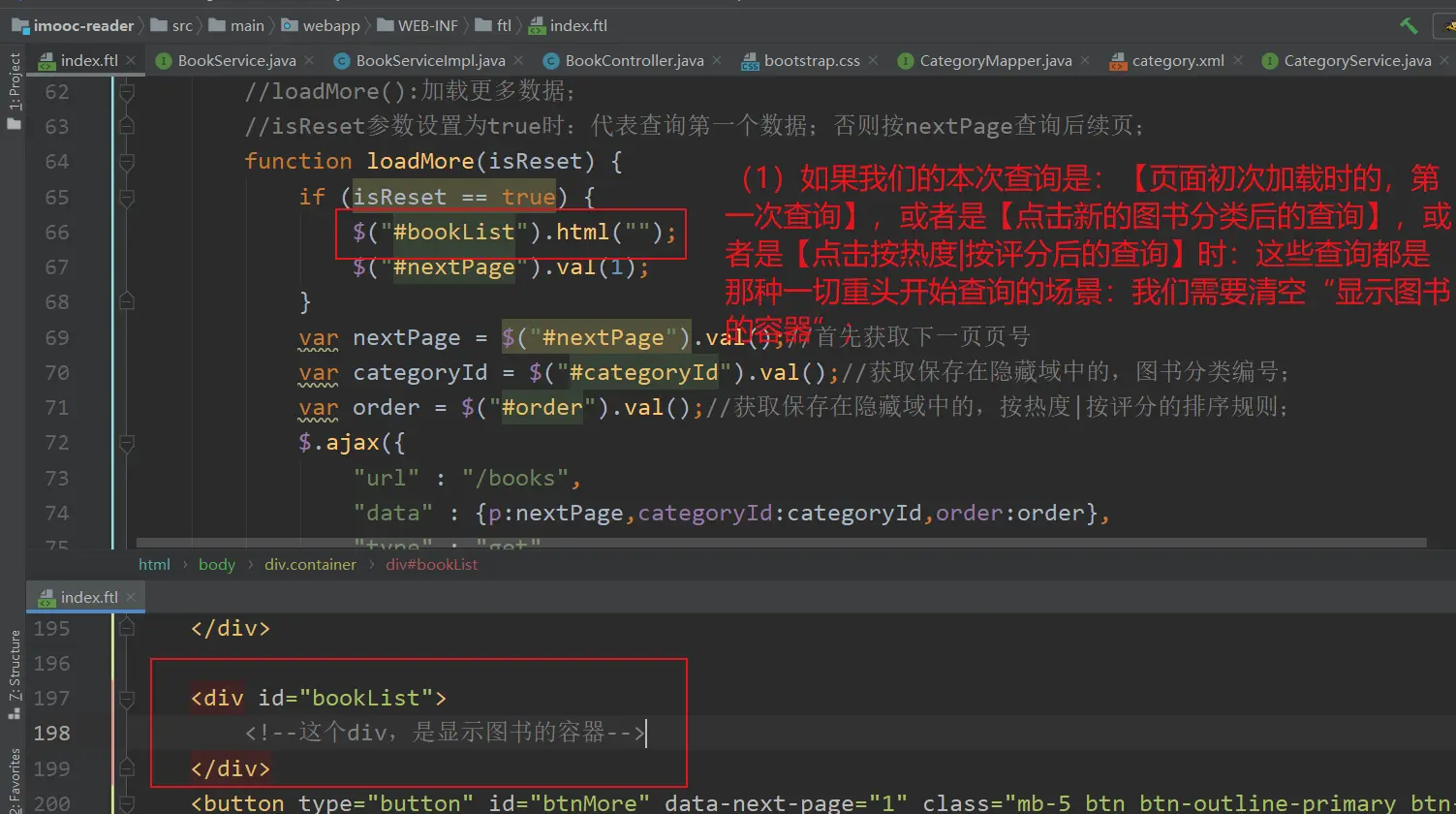Switch to the BookServiceImpl.java tab
The height and width of the screenshot is (814, 1456).
430,60
